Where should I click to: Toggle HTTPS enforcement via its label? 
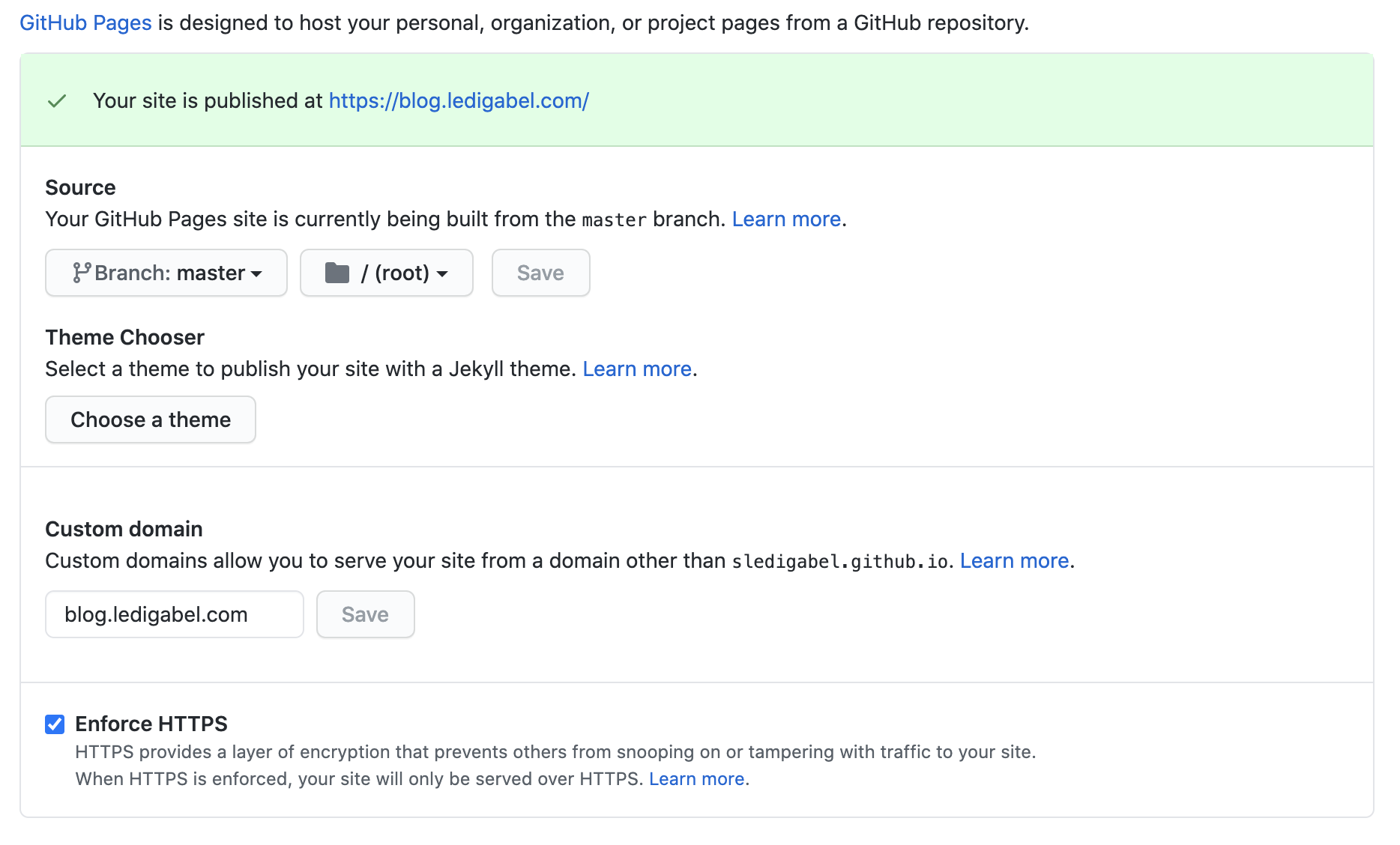[x=151, y=724]
